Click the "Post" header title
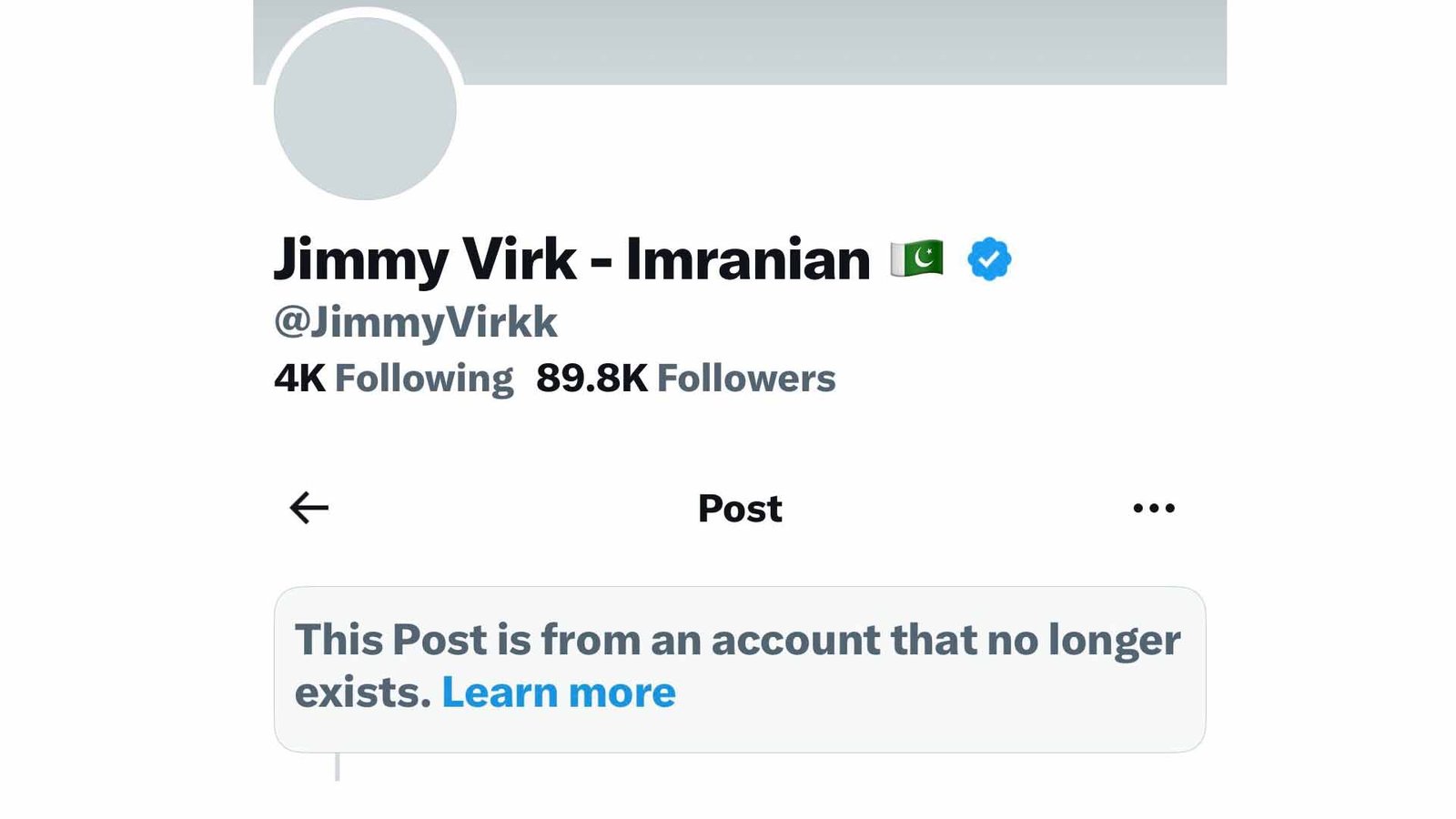This screenshot has height=819, width=1456. point(740,508)
